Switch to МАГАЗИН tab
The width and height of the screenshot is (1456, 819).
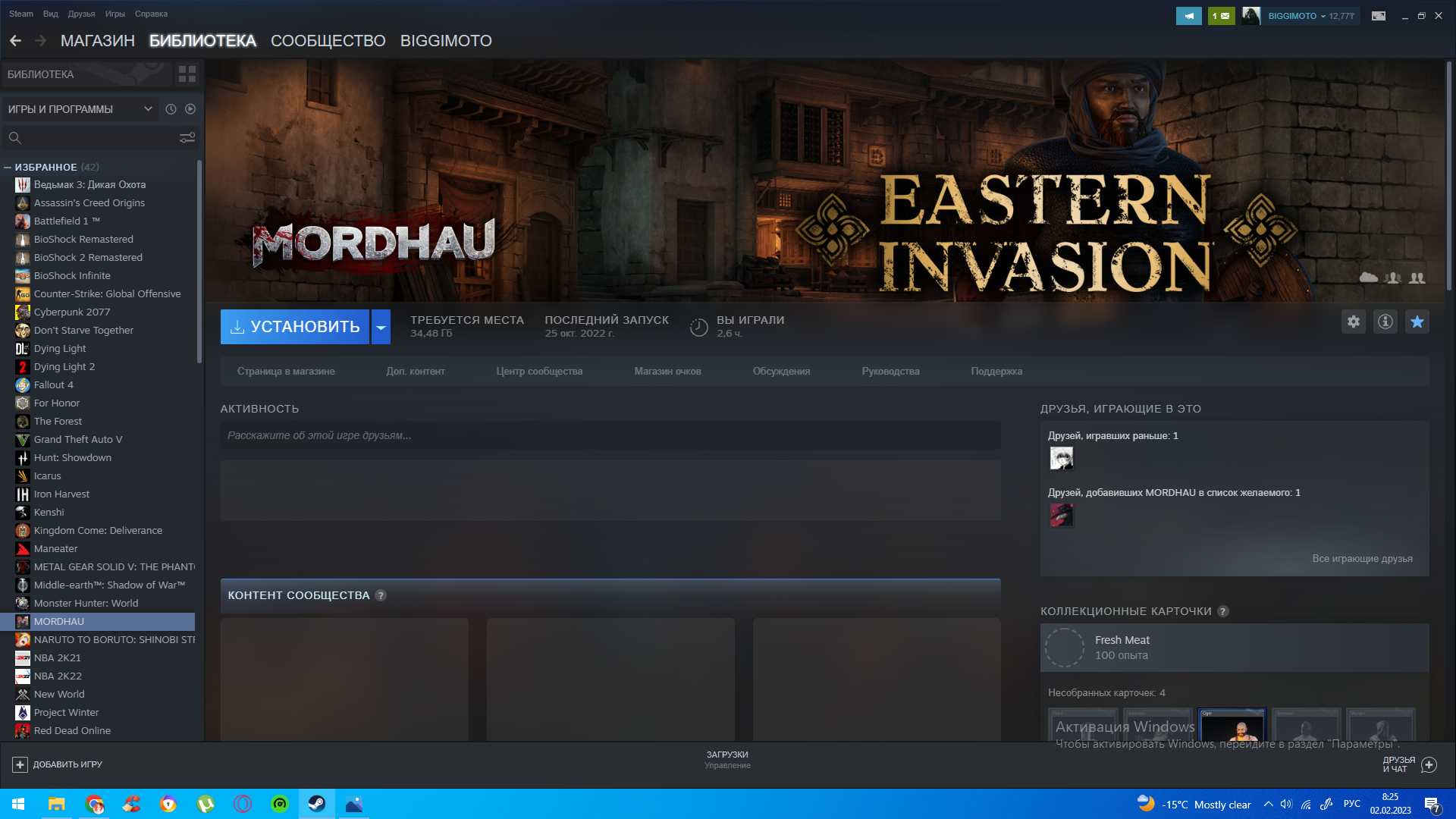tap(98, 41)
